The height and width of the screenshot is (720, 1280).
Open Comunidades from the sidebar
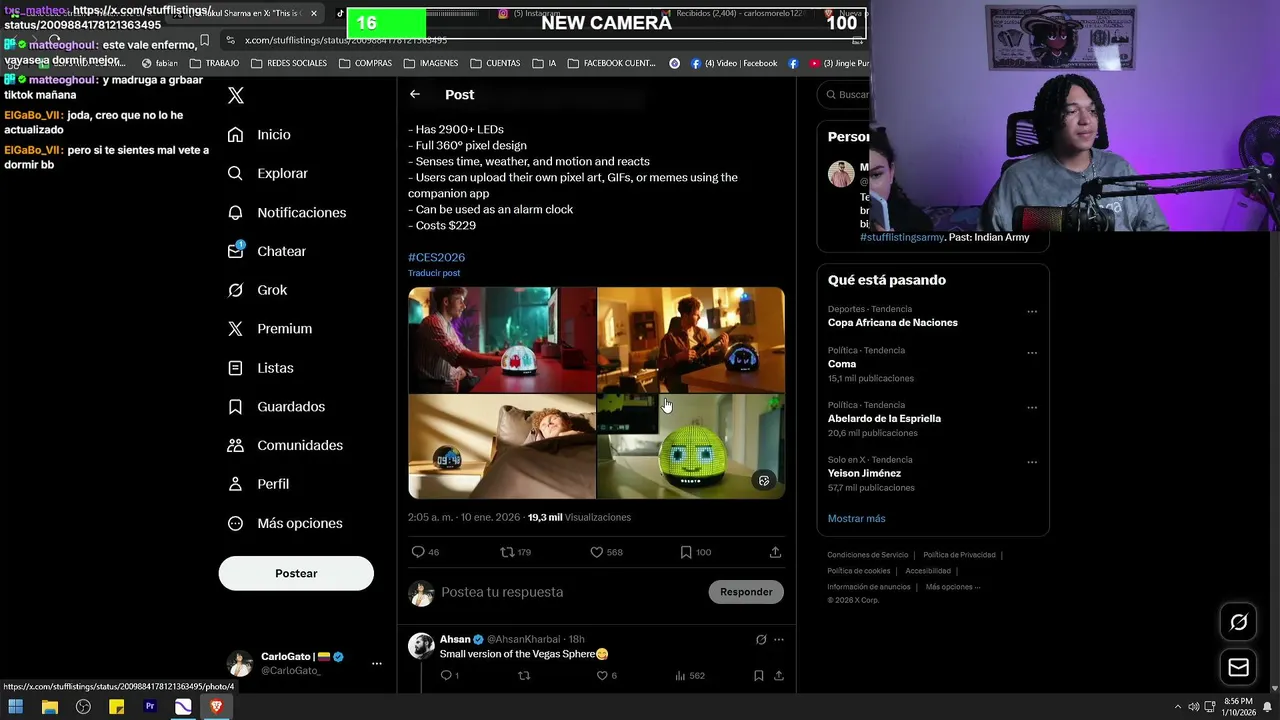285,445
